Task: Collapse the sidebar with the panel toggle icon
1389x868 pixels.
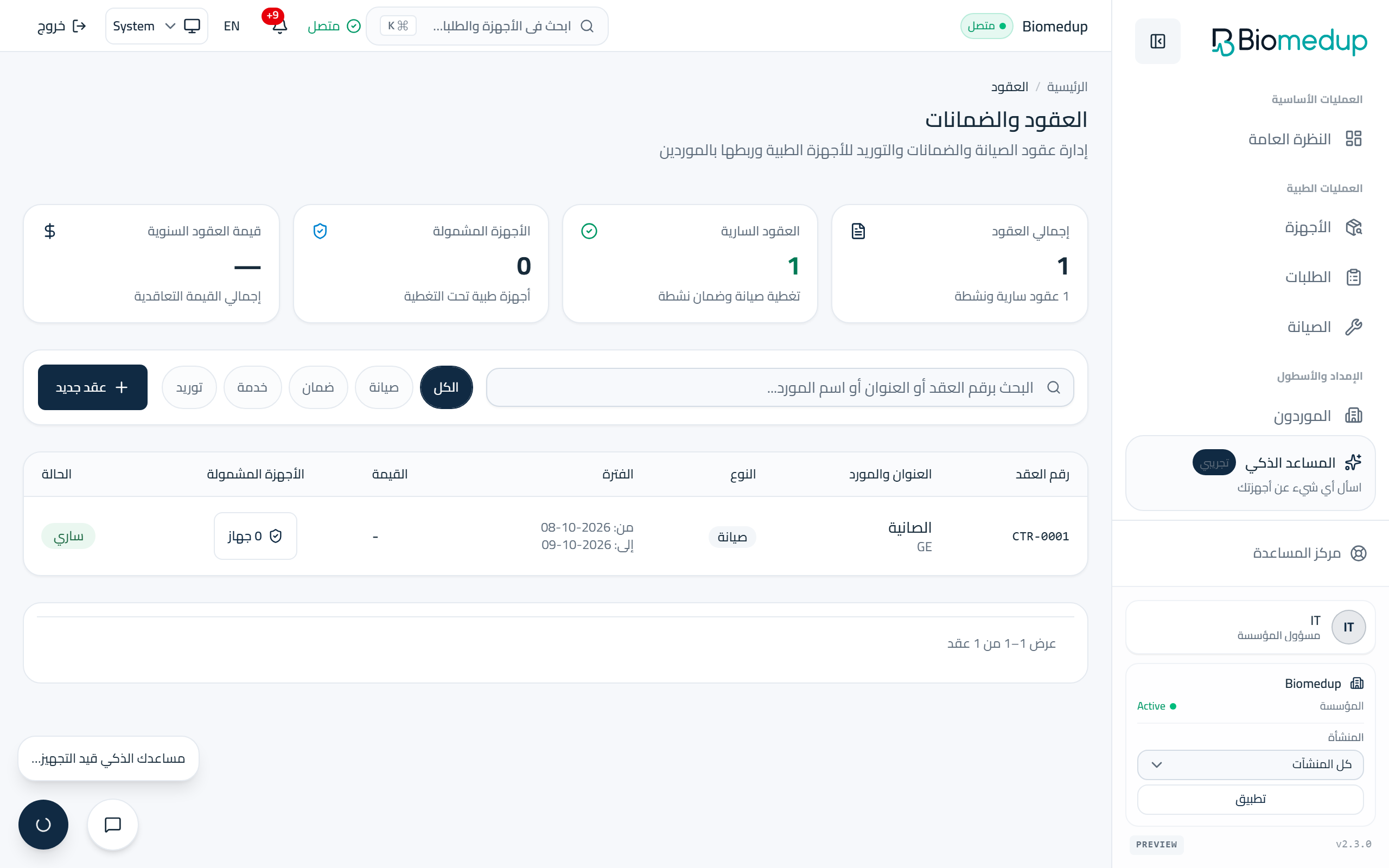Action: pyautogui.click(x=1157, y=41)
